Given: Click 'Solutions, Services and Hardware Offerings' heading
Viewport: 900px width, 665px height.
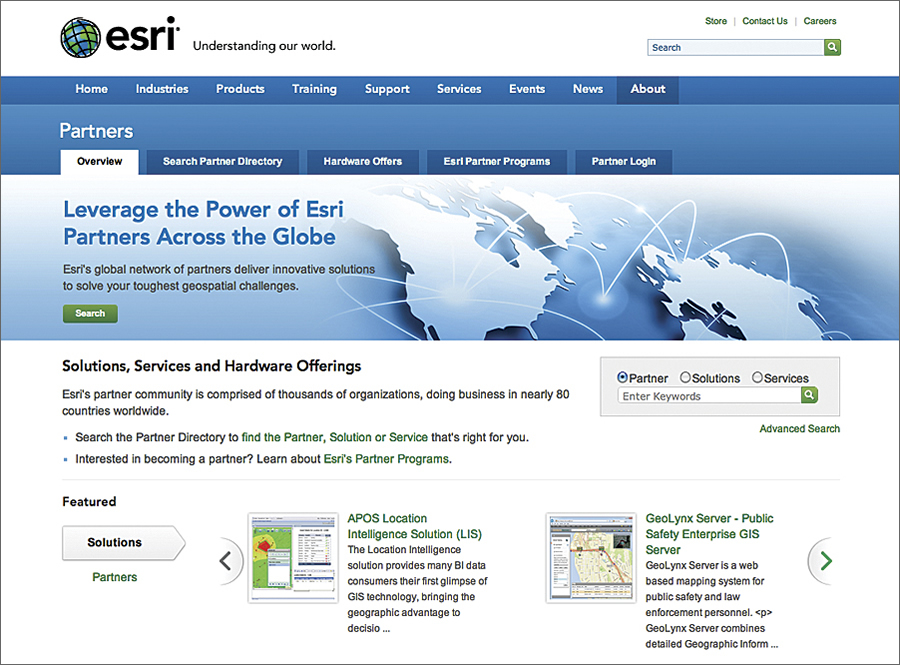Looking at the screenshot, I should click(x=212, y=366).
